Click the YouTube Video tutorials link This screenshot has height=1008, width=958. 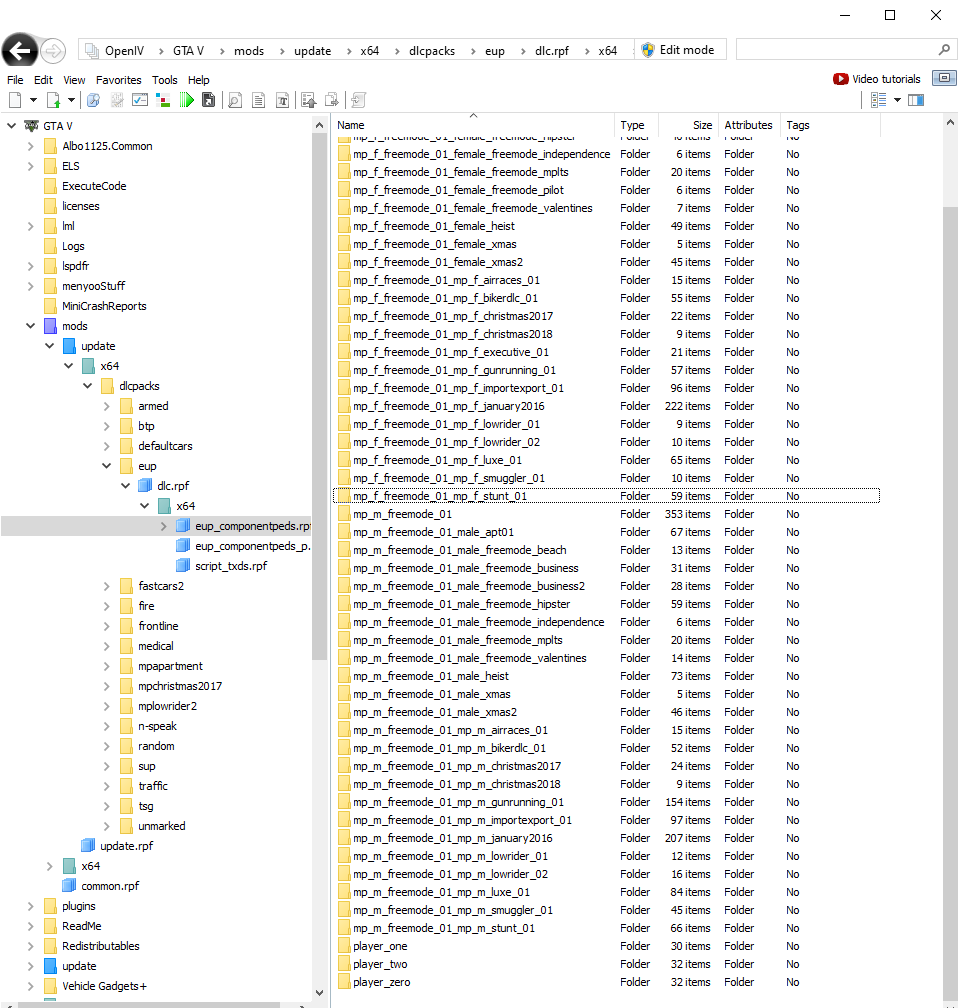[x=877, y=79]
